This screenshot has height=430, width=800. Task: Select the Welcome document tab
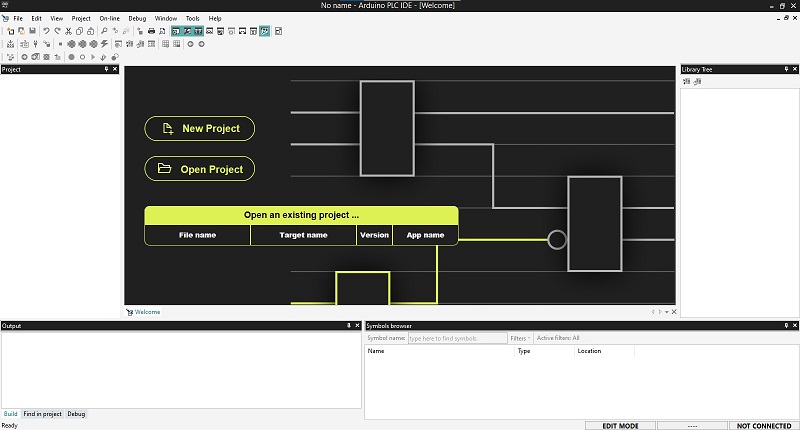click(143, 312)
